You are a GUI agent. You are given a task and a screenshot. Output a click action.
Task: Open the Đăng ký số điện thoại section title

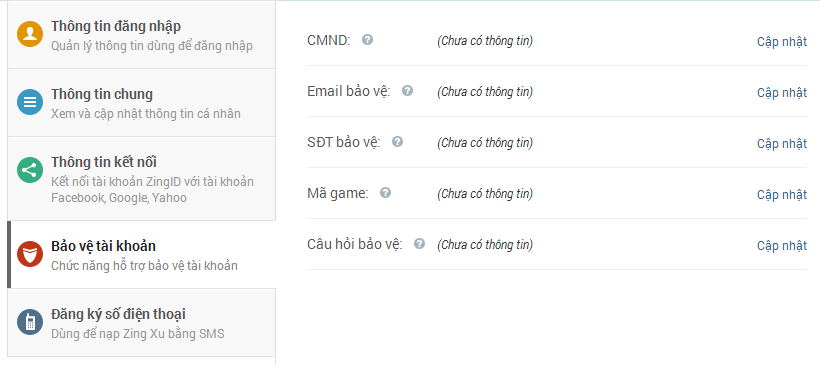click(x=118, y=314)
